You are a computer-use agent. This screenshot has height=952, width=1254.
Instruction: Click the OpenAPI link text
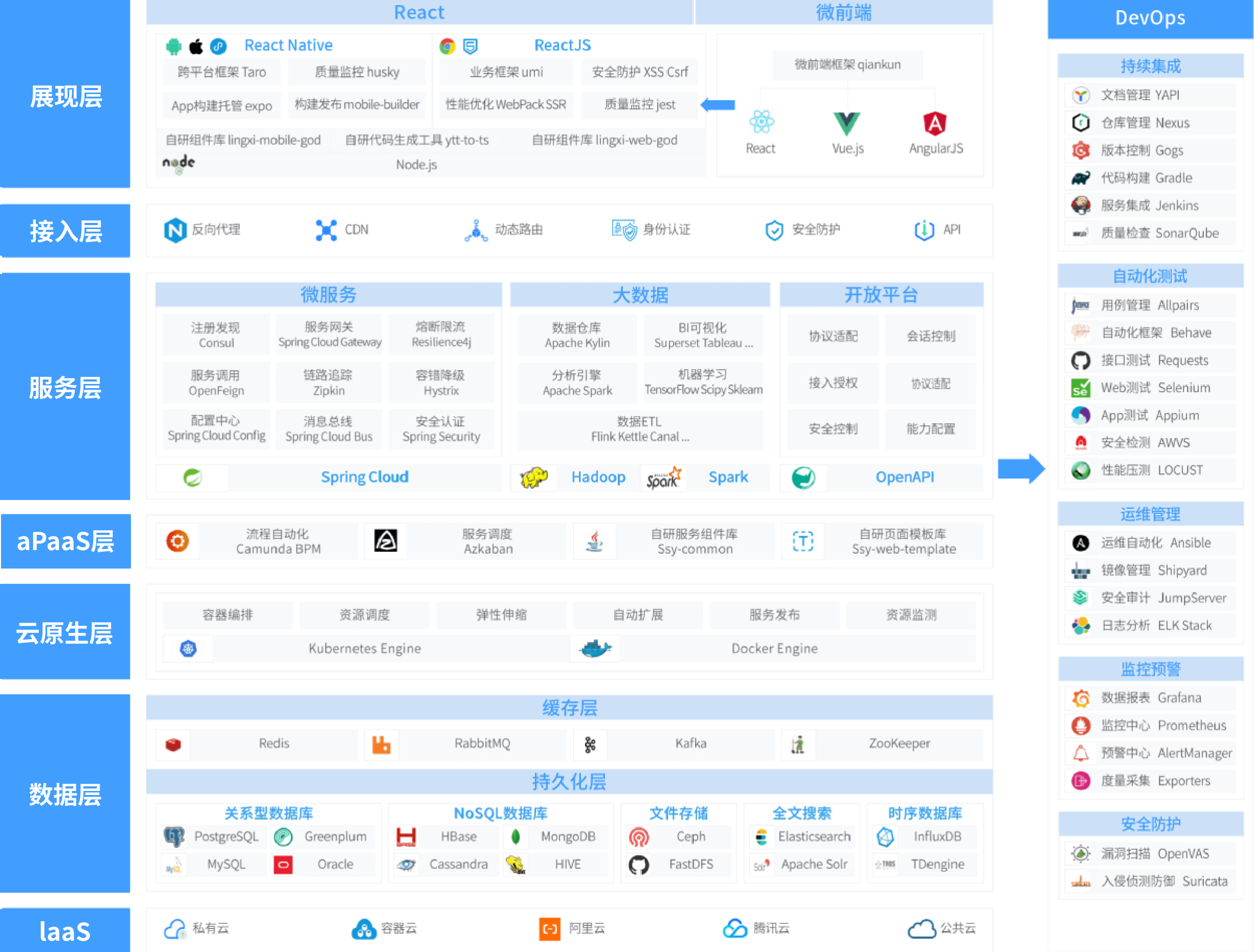[904, 477]
